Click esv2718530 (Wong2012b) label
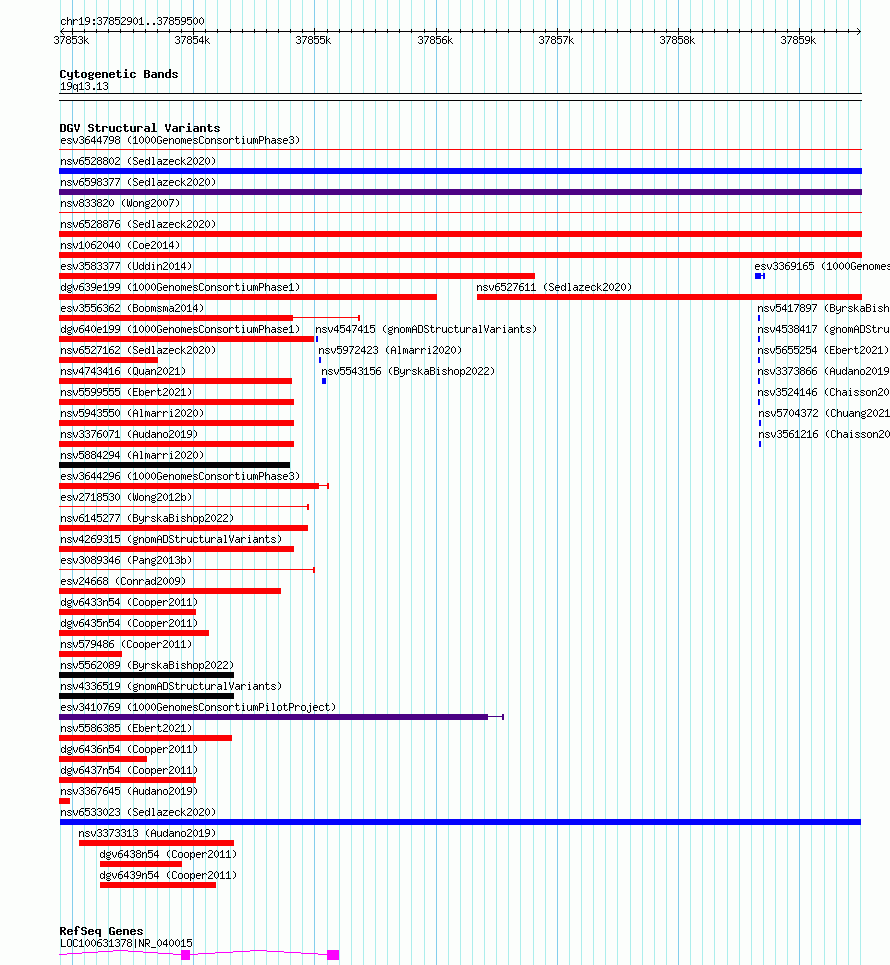 [126, 497]
